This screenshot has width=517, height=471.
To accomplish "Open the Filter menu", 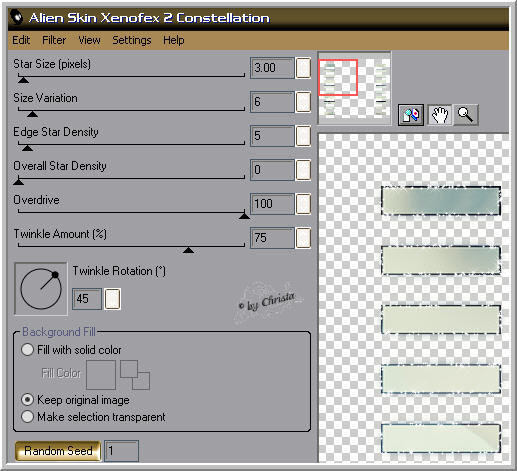I will click(x=54, y=40).
